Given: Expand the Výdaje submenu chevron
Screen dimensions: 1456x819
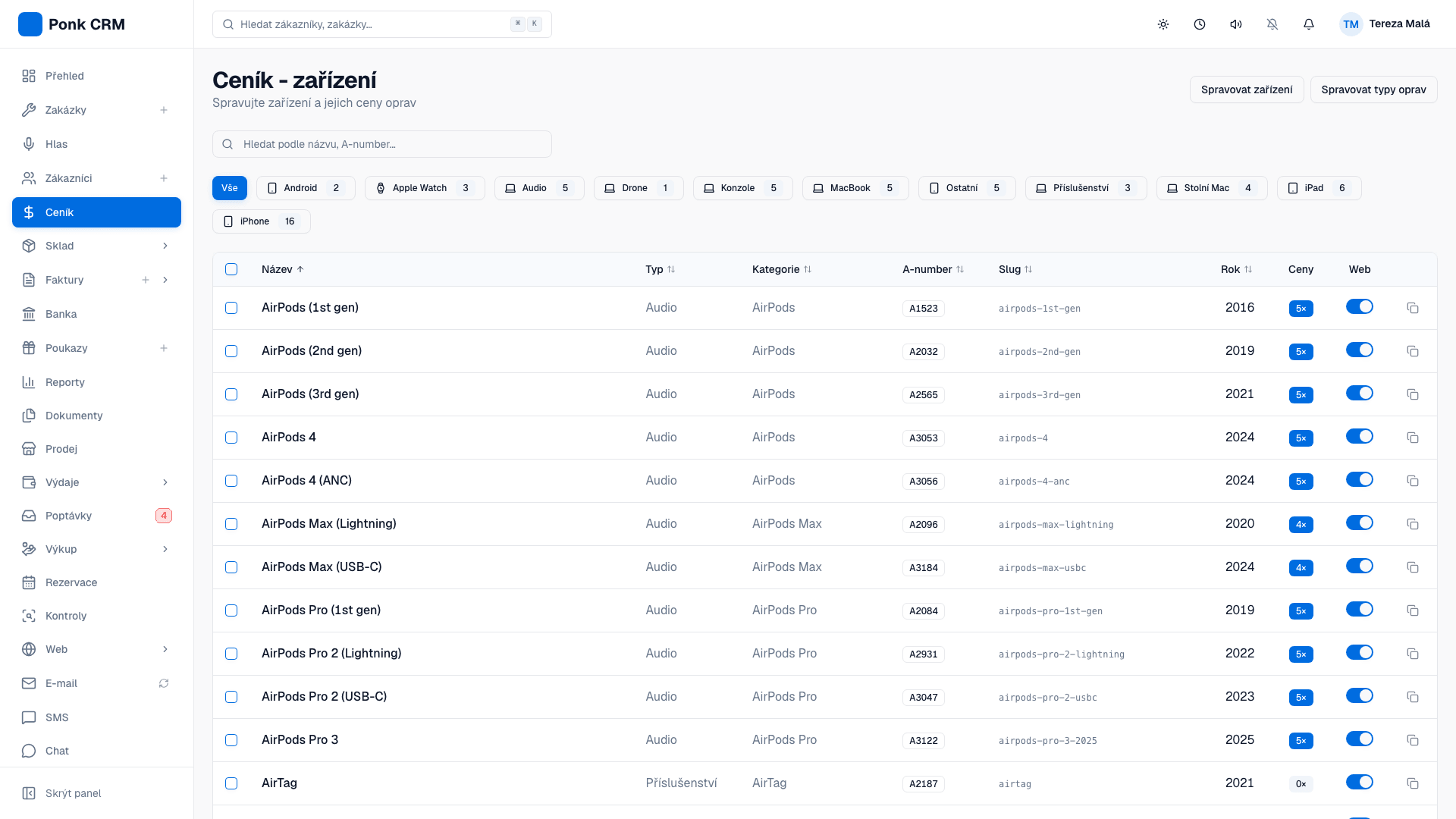Looking at the screenshot, I should tap(165, 482).
